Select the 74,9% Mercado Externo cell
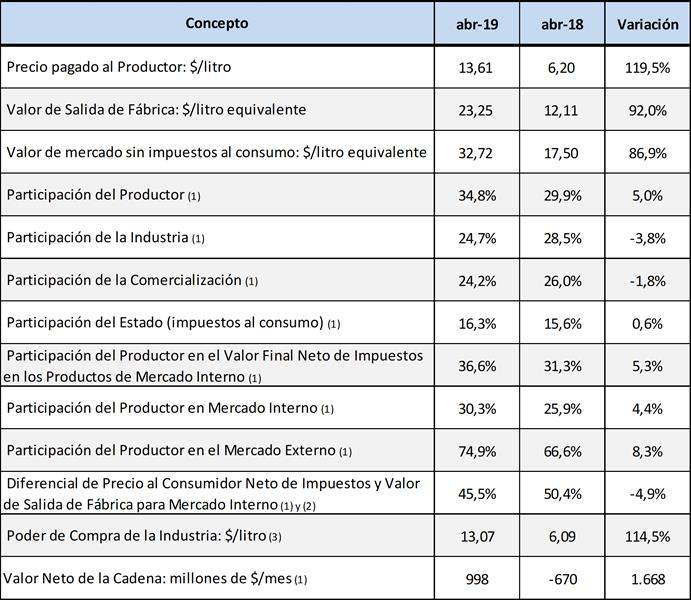The image size is (691, 600). coord(477,451)
